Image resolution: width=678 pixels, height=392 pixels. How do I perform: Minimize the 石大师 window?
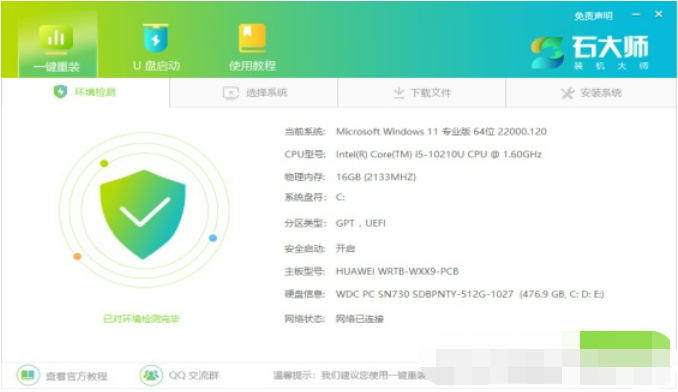636,15
